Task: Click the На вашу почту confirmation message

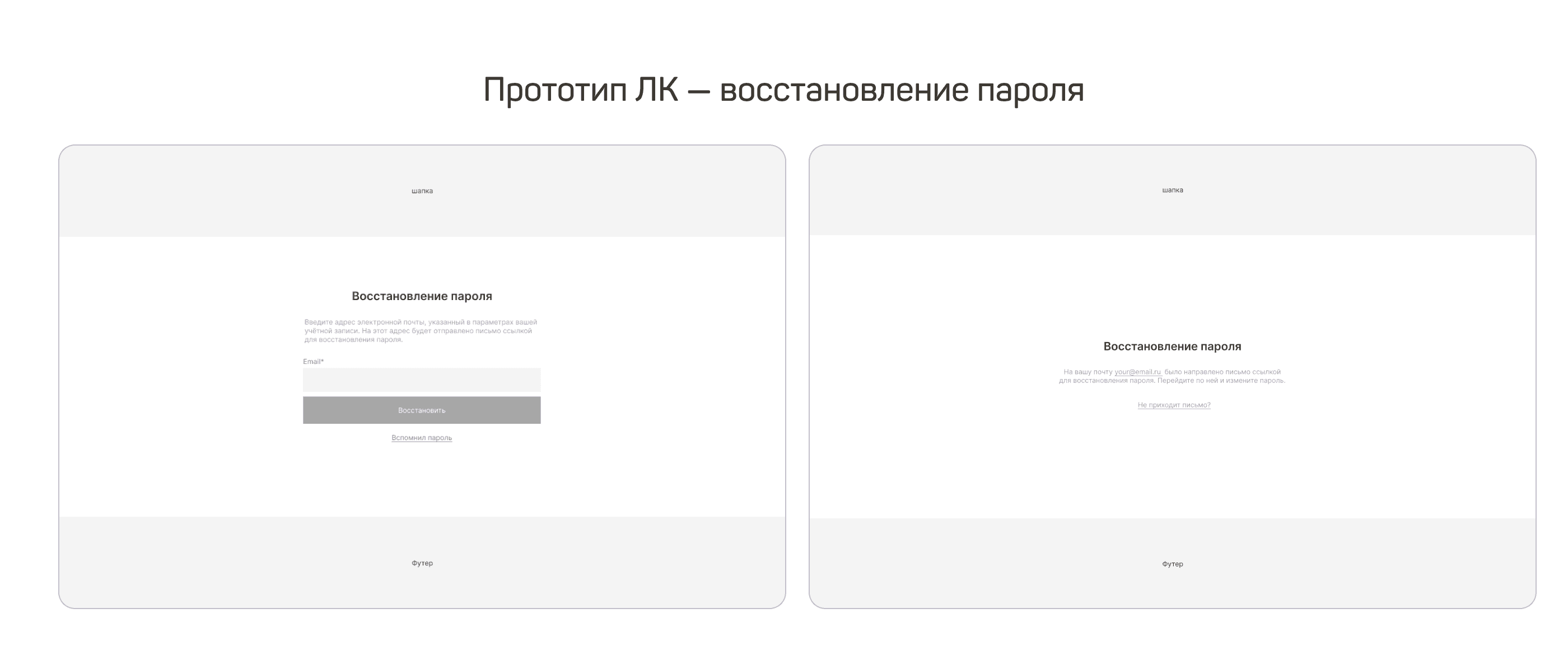Action: pyautogui.click(x=1172, y=376)
